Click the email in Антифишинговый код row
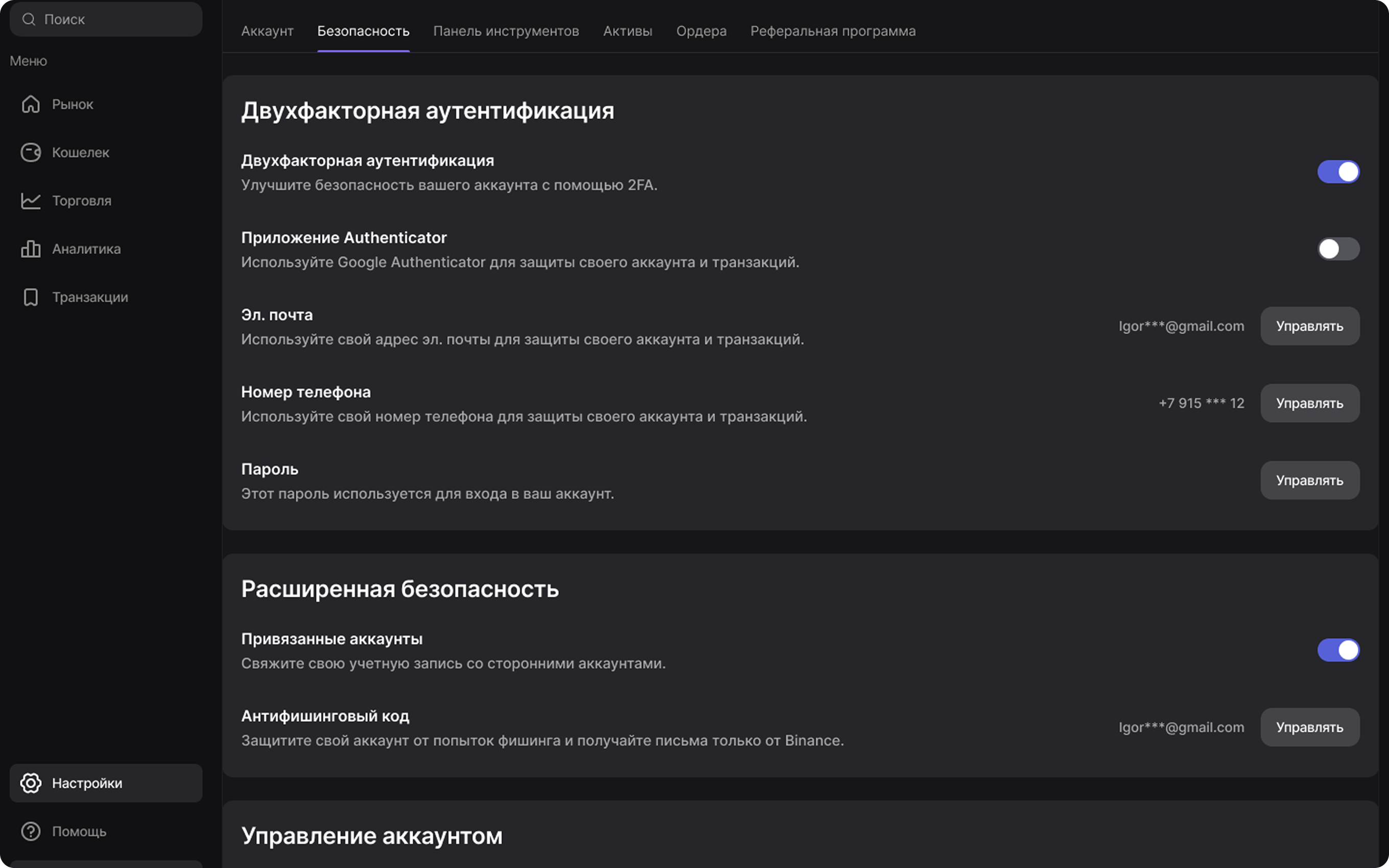 click(1181, 728)
